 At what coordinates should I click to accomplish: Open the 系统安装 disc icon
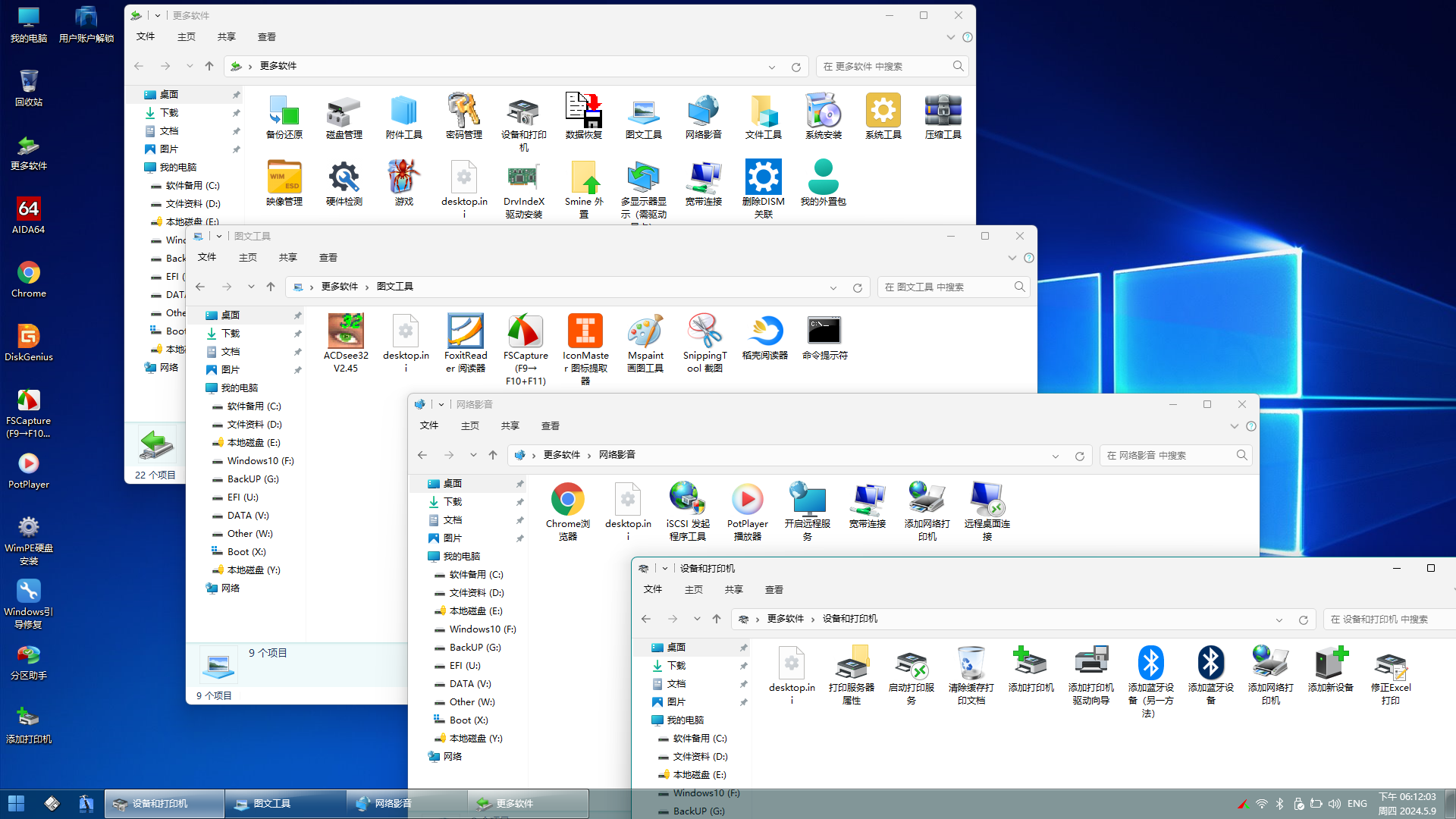point(824,116)
